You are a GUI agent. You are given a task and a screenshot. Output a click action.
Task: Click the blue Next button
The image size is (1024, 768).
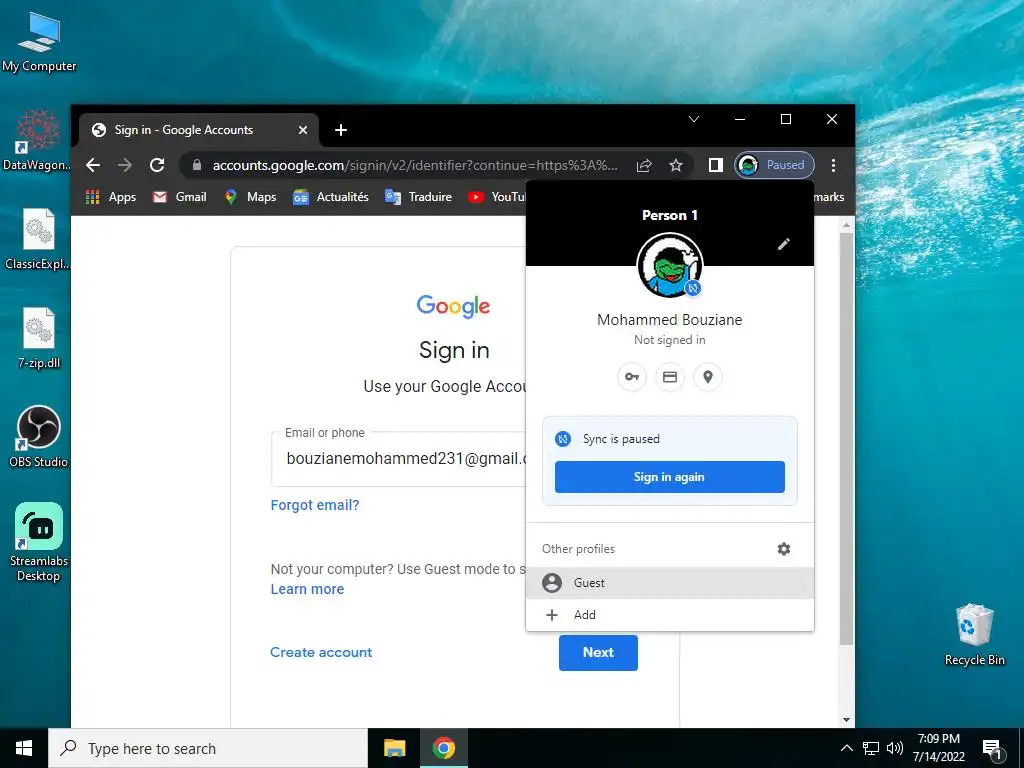click(598, 652)
